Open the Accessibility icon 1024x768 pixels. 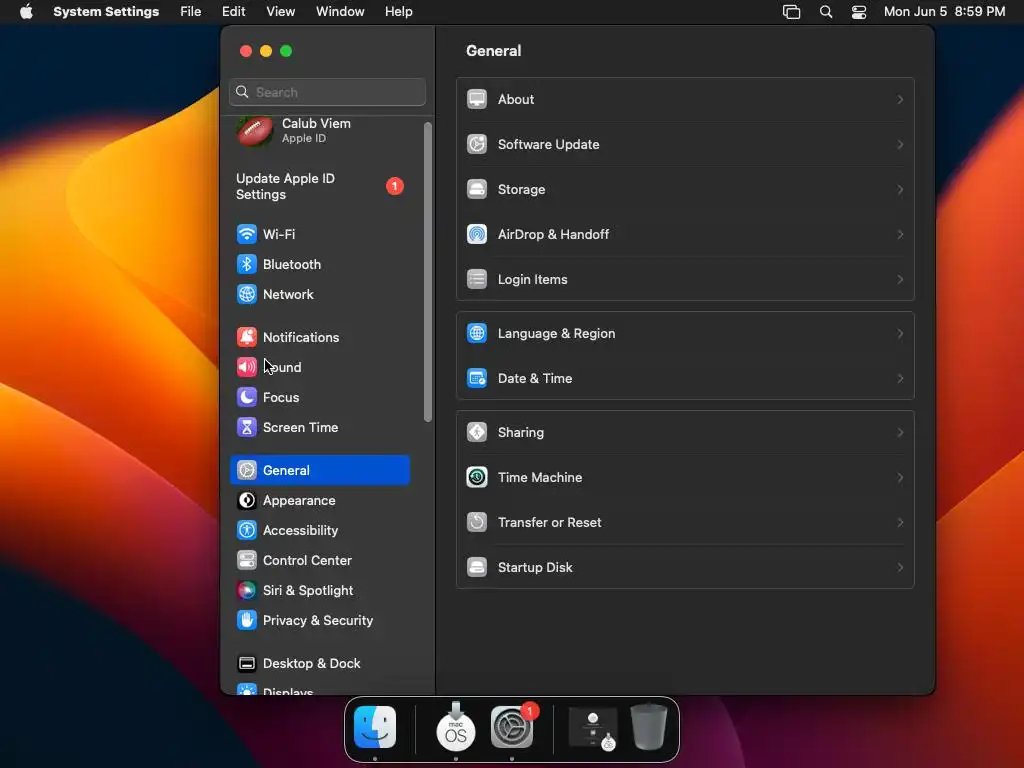[x=246, y=530]
